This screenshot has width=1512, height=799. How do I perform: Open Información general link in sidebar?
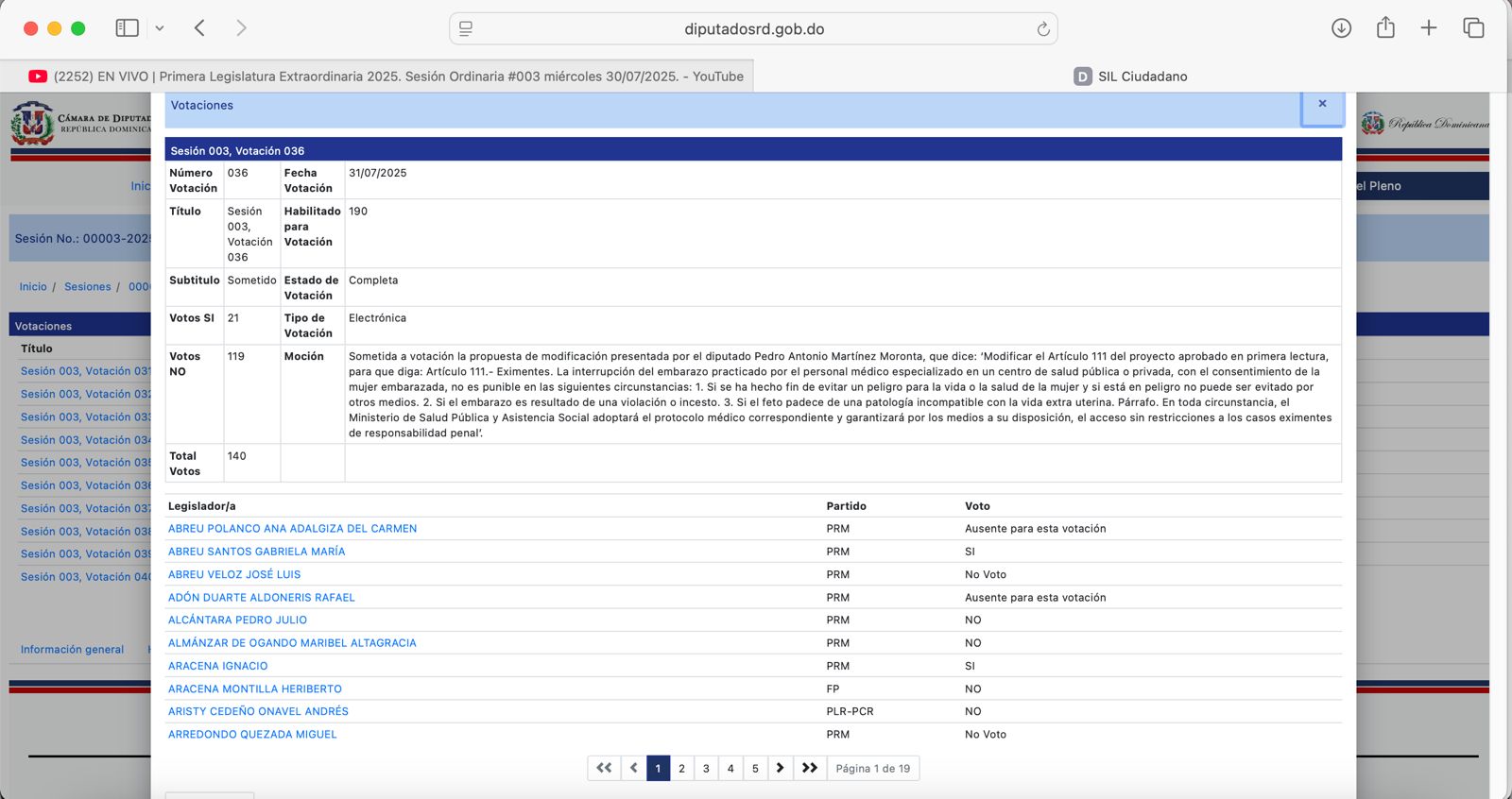[x=72, y=650]
